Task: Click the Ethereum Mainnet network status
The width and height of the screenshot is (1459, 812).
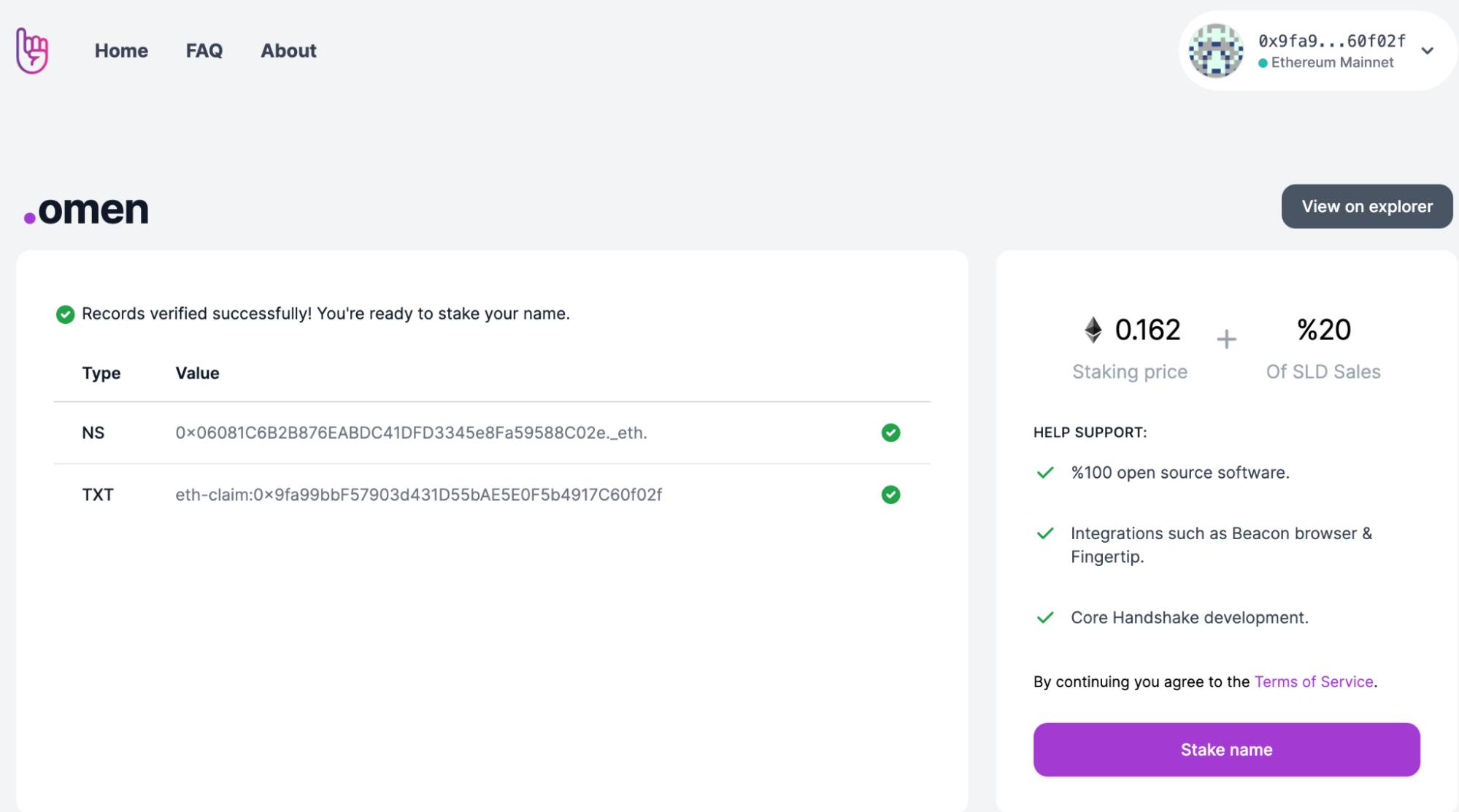Action: [x=1331, y=63]
